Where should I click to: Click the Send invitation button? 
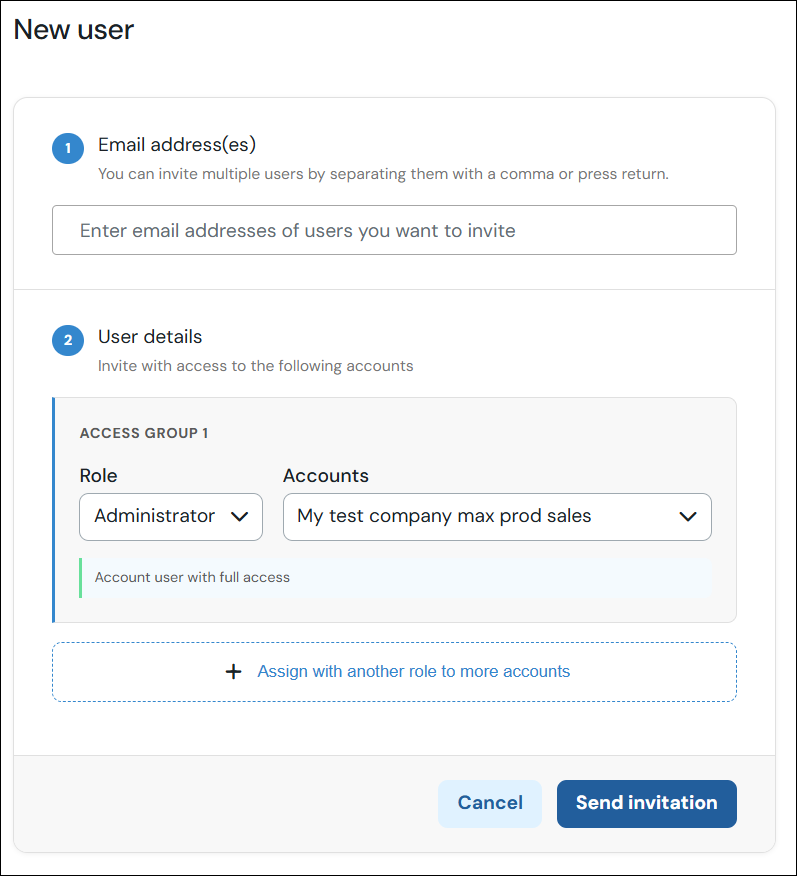pos(647,803)
